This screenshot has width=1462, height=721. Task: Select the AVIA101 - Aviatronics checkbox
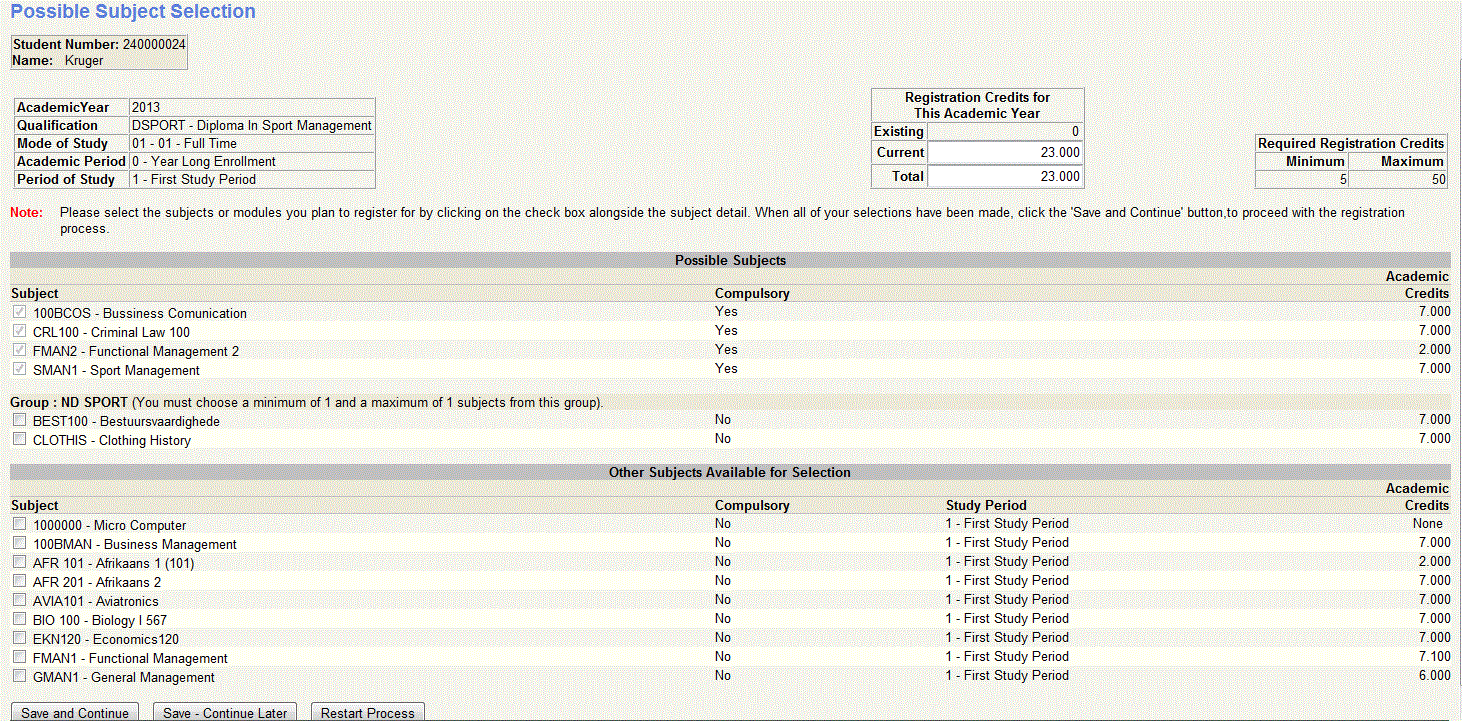coord(18,599)
